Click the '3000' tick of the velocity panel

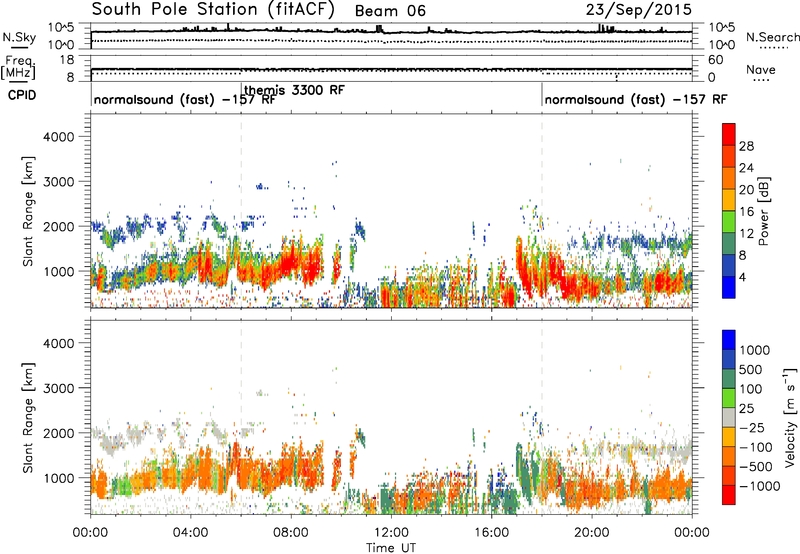pos(58,388)
